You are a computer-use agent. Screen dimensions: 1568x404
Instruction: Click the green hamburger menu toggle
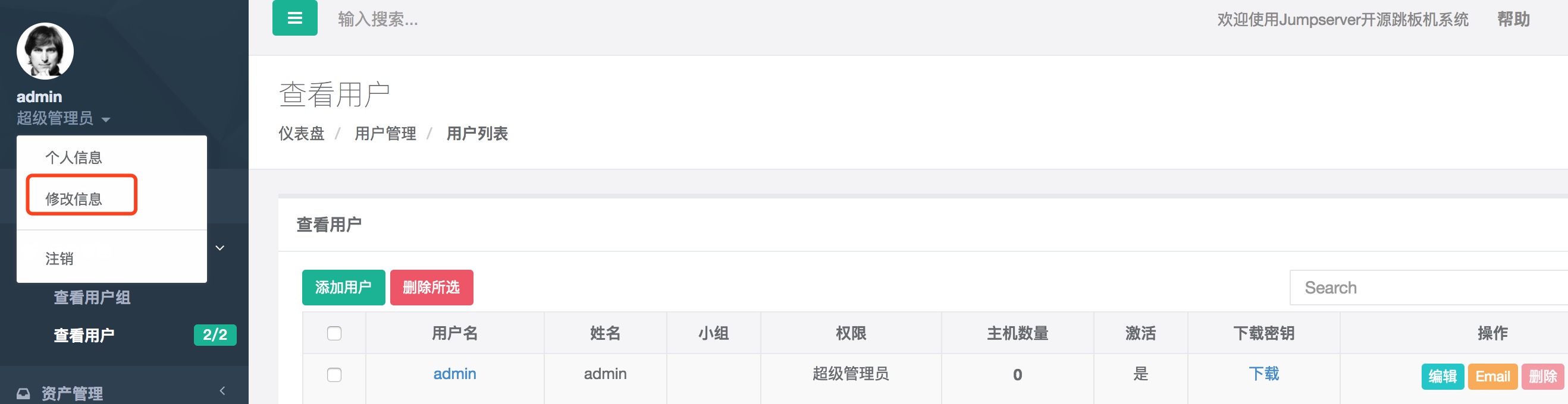point(294,18)
